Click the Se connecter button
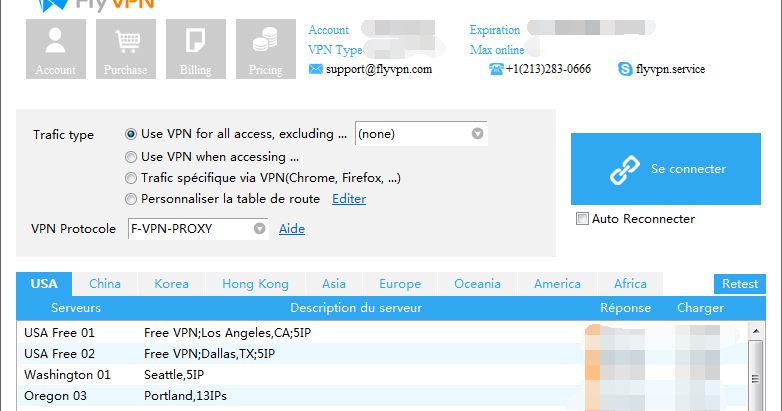 [666, 169]
